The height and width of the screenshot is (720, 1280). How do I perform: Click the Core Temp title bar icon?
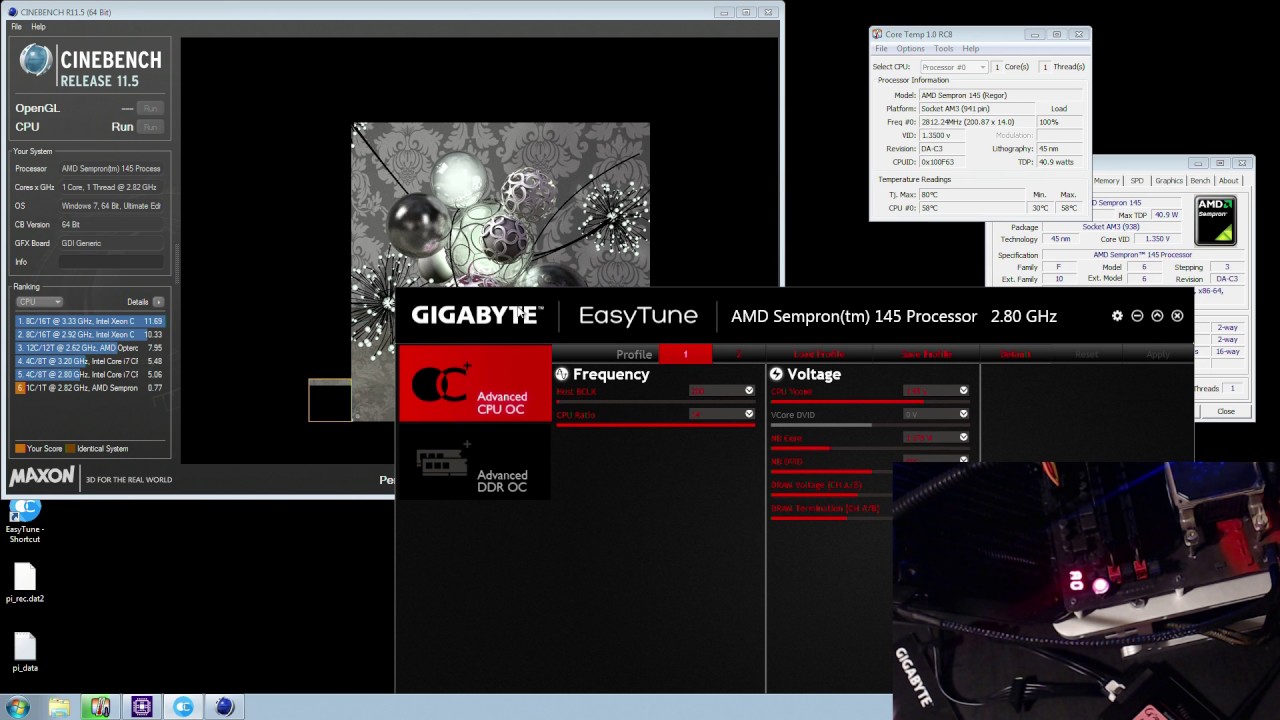pos(877,34)
